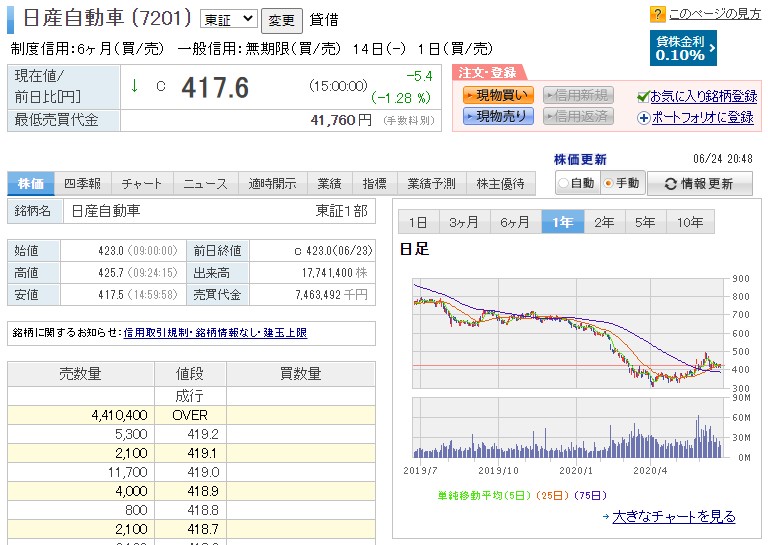Click the volume bar chart
Viewport: 768px width, 545px height.
tap(568, 428)
